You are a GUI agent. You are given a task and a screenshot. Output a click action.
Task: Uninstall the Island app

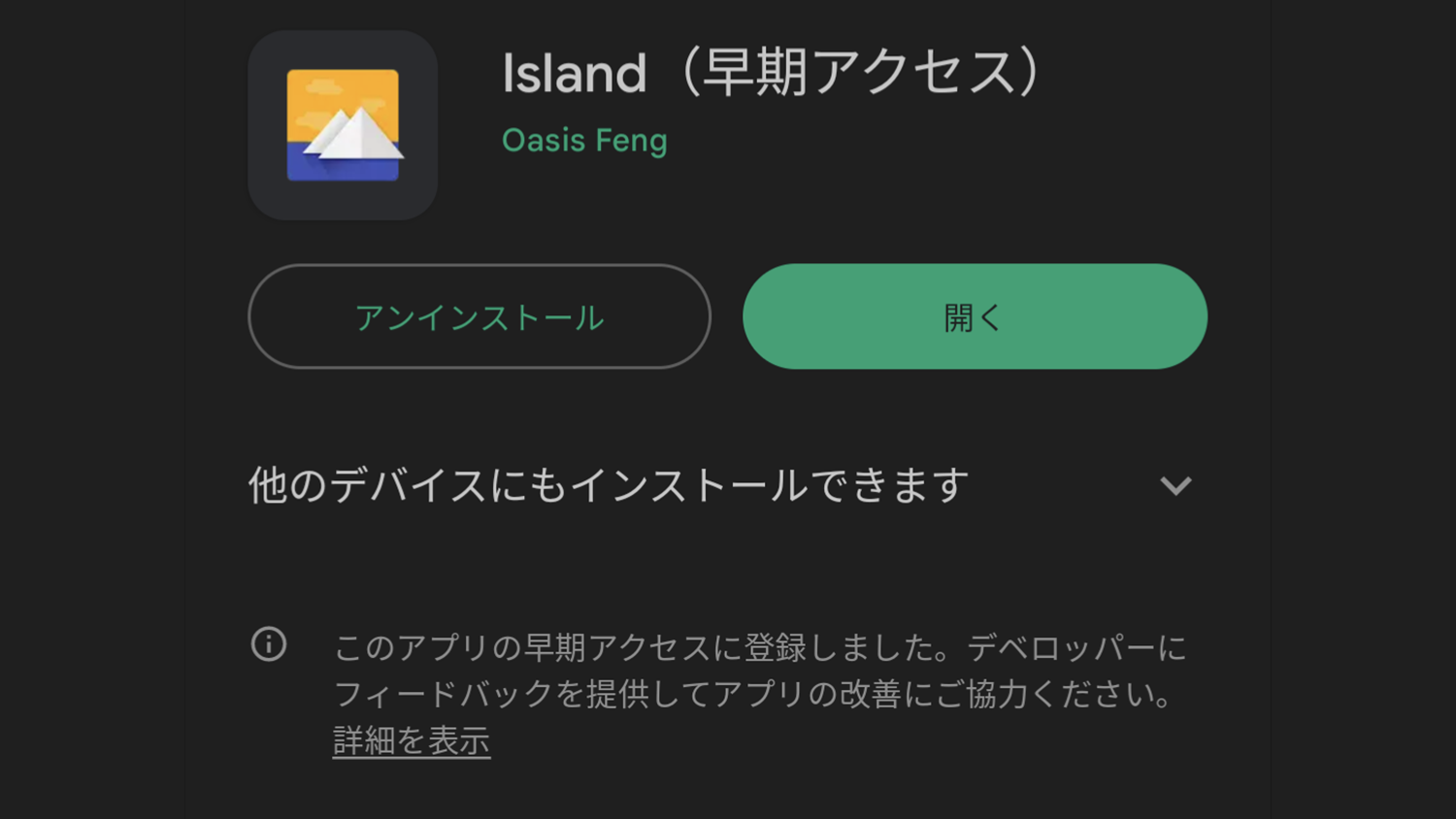480,316
